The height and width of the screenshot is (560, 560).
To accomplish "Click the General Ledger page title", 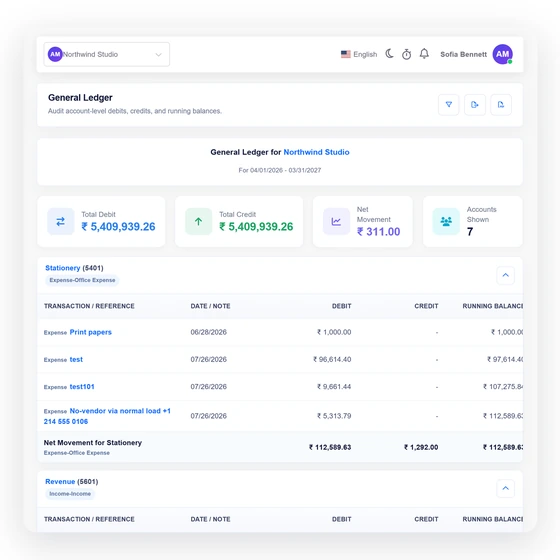I will click(80, 98).
